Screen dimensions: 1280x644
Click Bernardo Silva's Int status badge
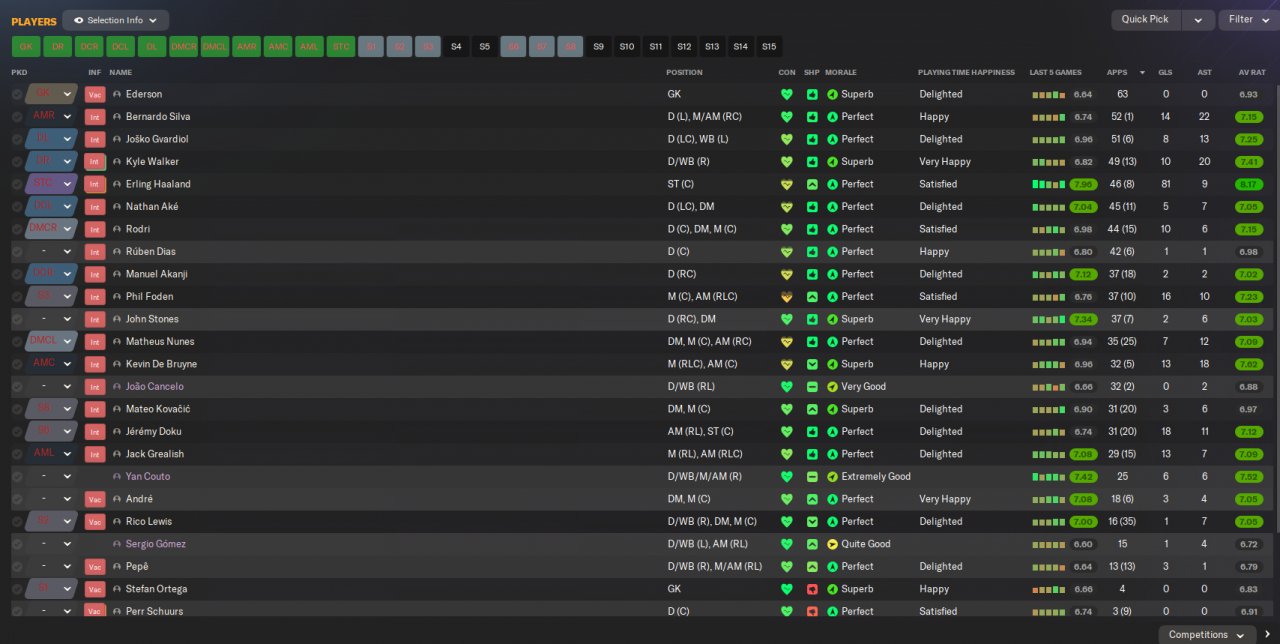95,117
